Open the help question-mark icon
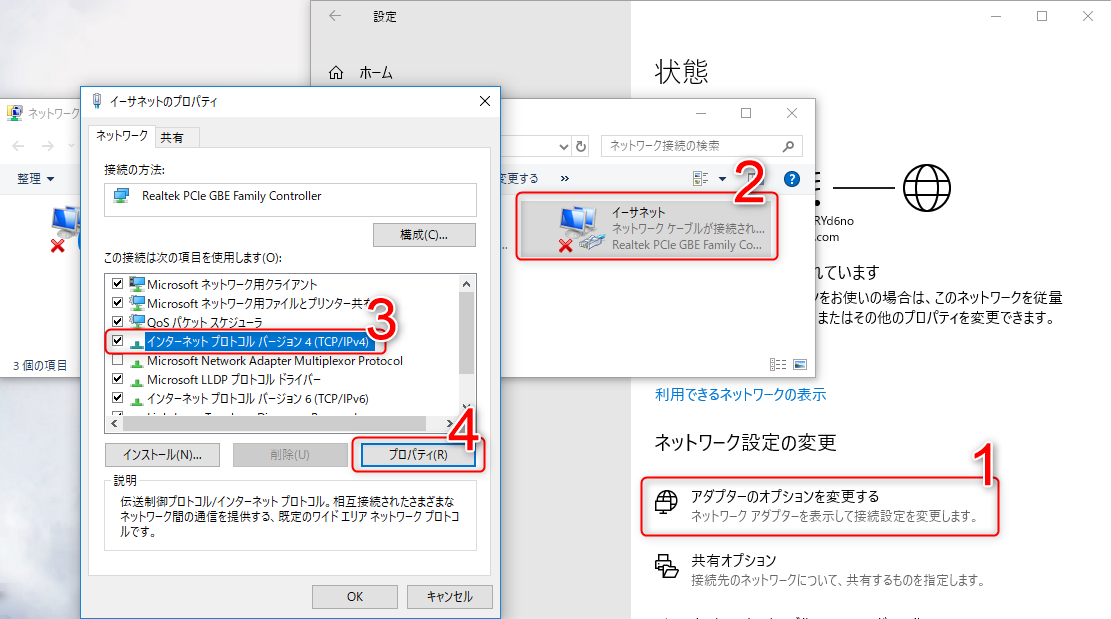Viewport: 1111px width, 619px height. (x=791, y=179)
